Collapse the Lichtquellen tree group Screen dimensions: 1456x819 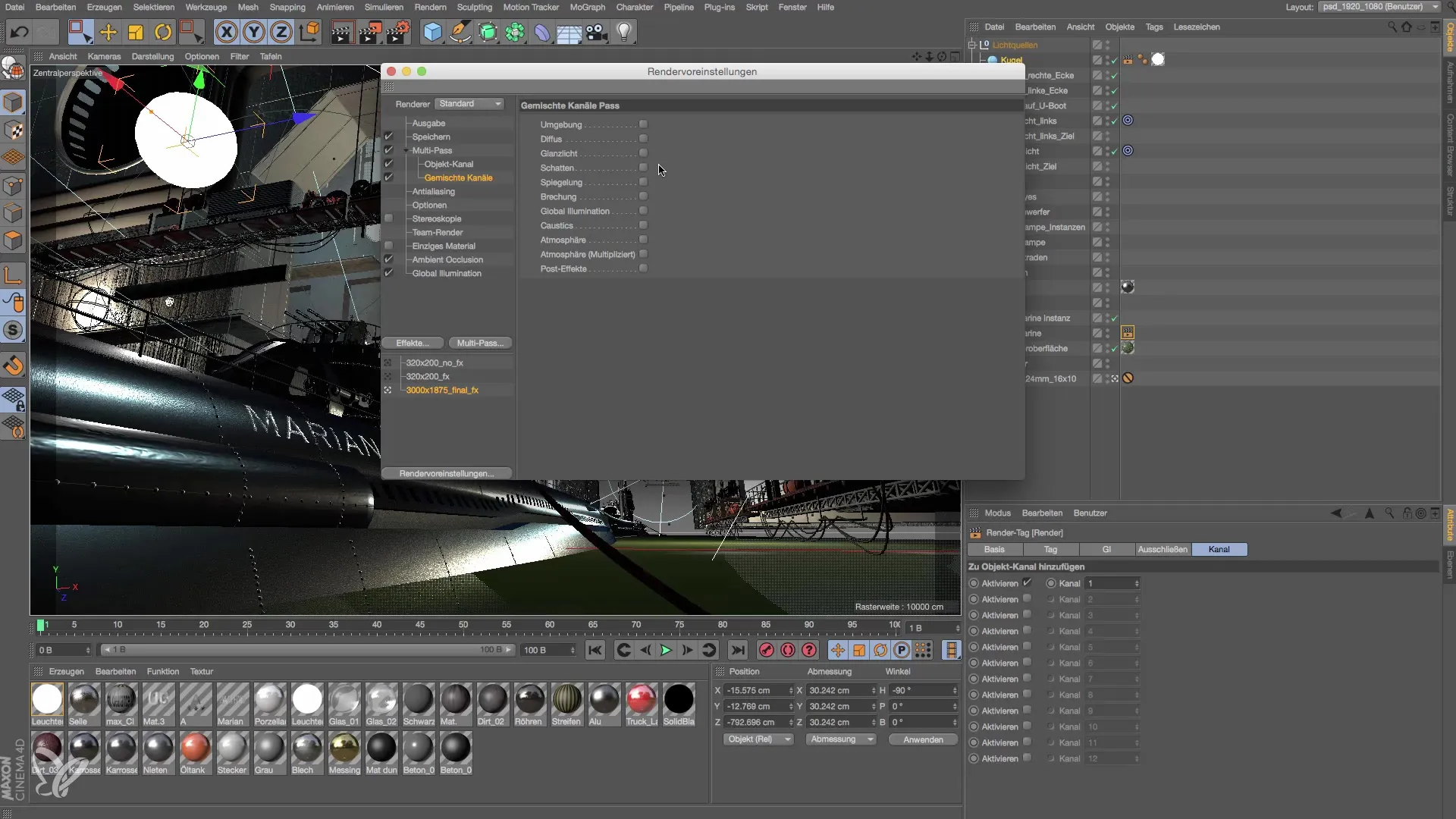972,45
